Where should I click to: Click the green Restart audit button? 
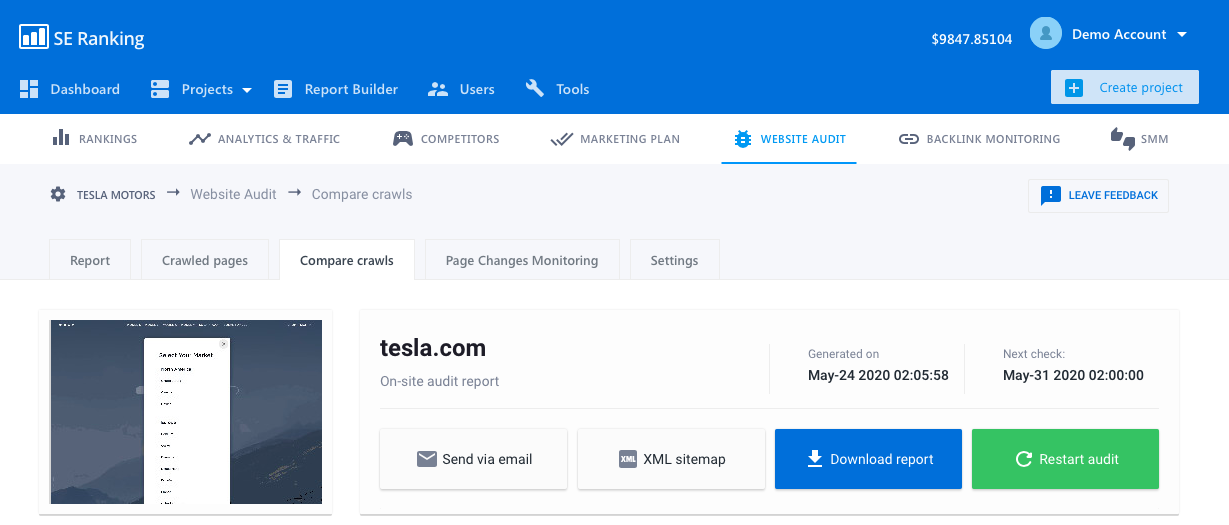[x=1065, y=459]
